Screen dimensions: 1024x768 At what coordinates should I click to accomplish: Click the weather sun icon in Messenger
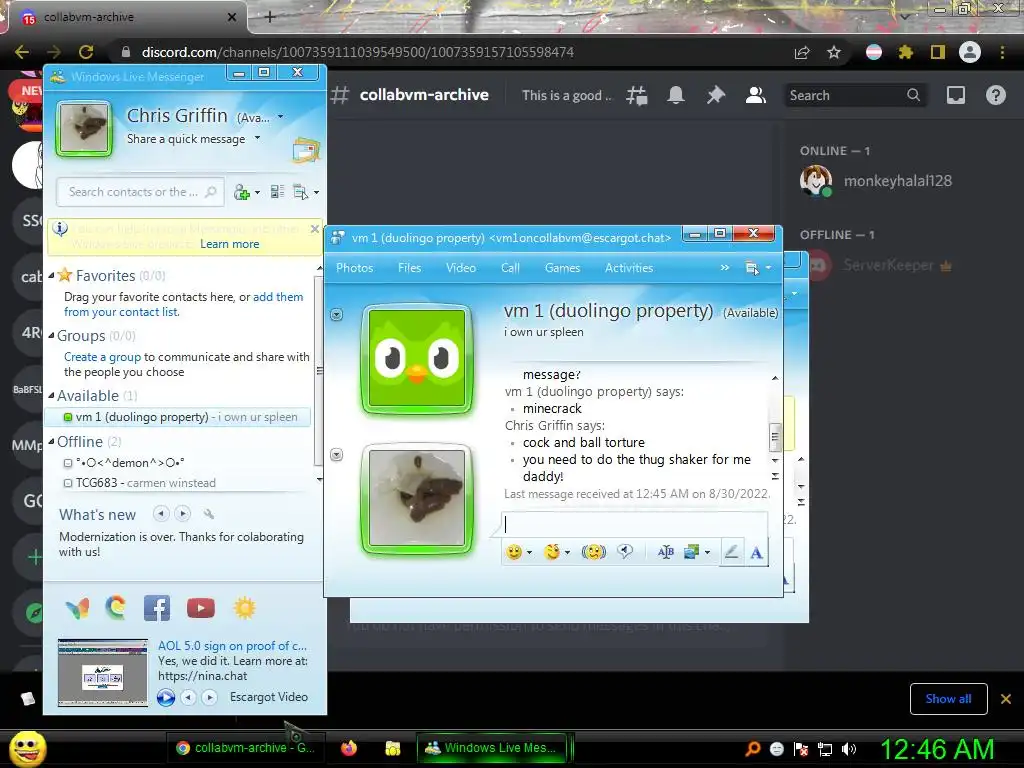click(x=244, y=608)
